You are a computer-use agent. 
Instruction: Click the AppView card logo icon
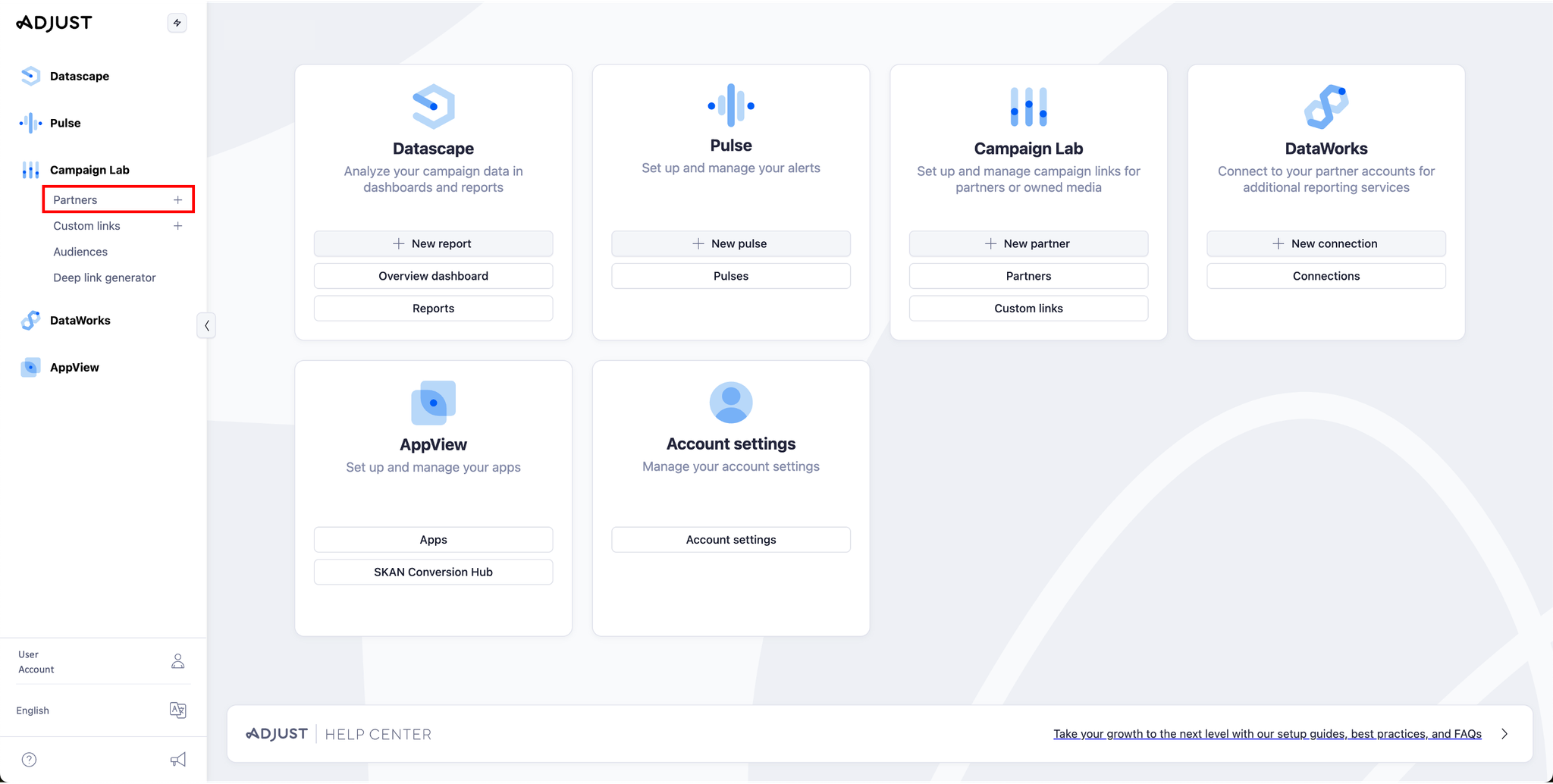[x=434, y=403]
